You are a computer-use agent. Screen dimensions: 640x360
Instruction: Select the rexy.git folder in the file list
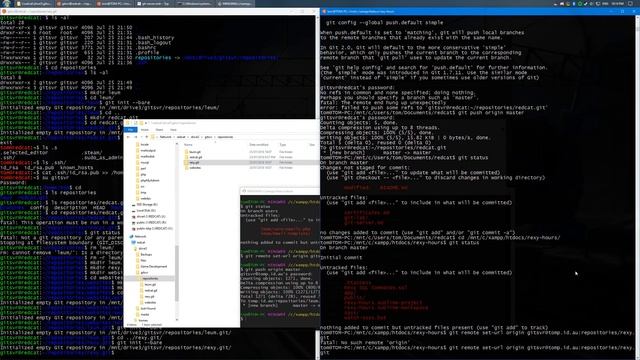(x=194, y=162)
